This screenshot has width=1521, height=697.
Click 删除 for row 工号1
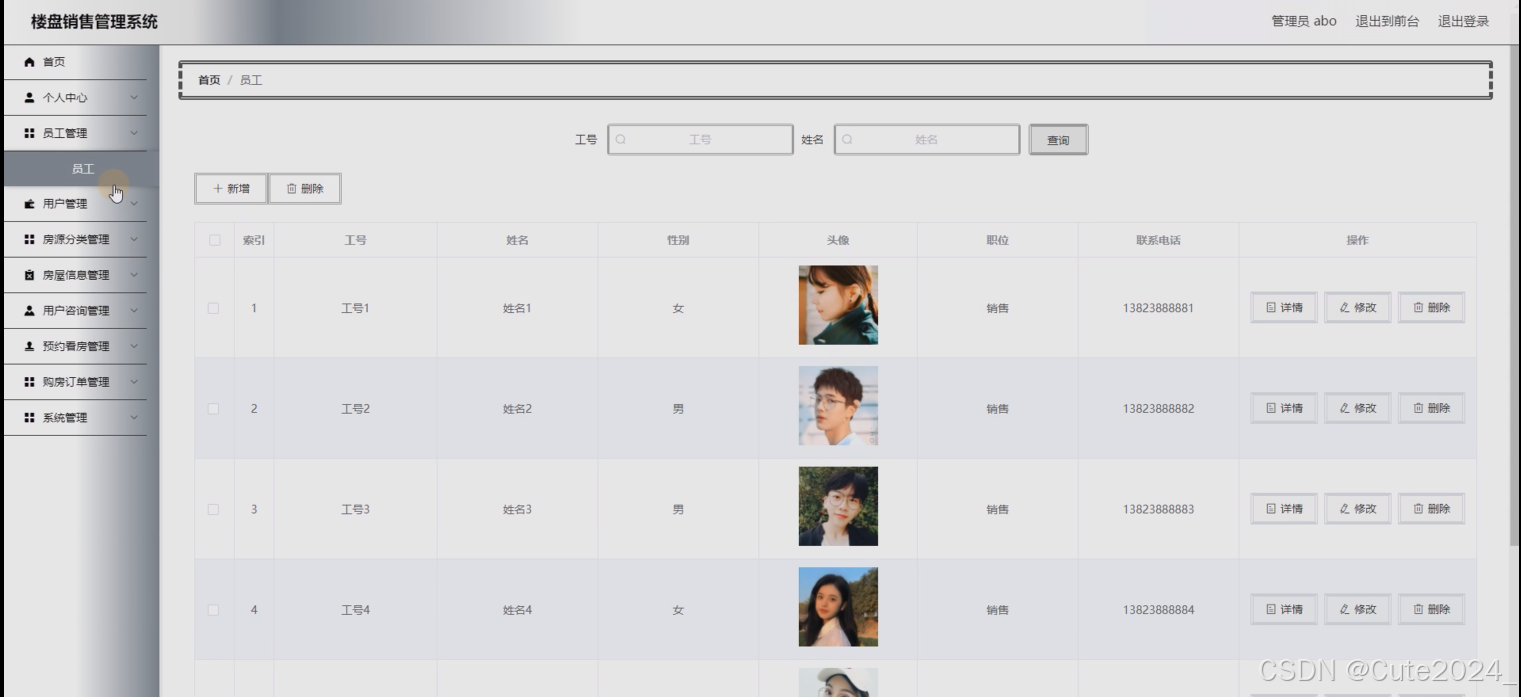click(x=1431, y=308)
